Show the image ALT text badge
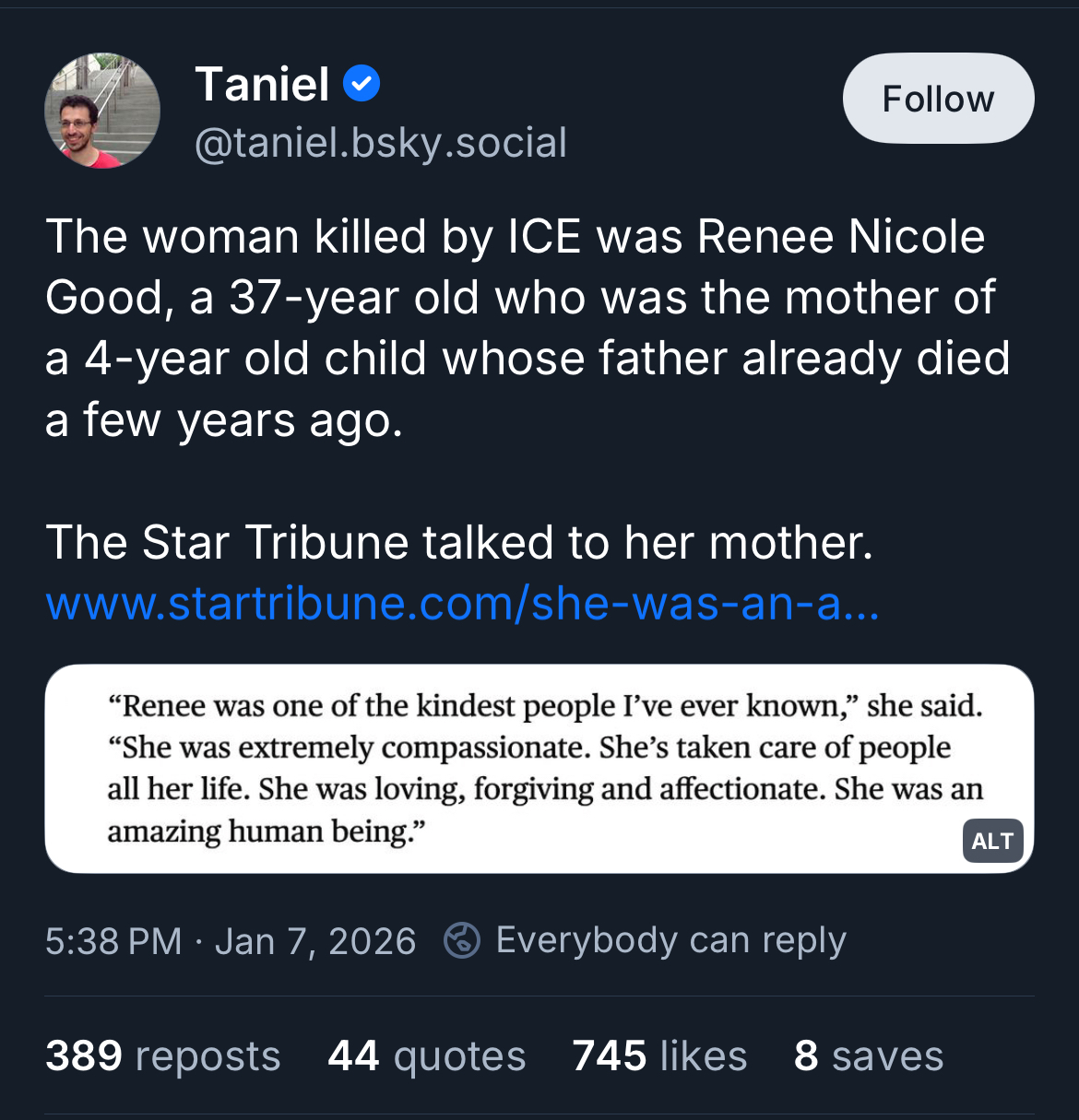This screenshot has width=1079, height=1120. point(992,841)
